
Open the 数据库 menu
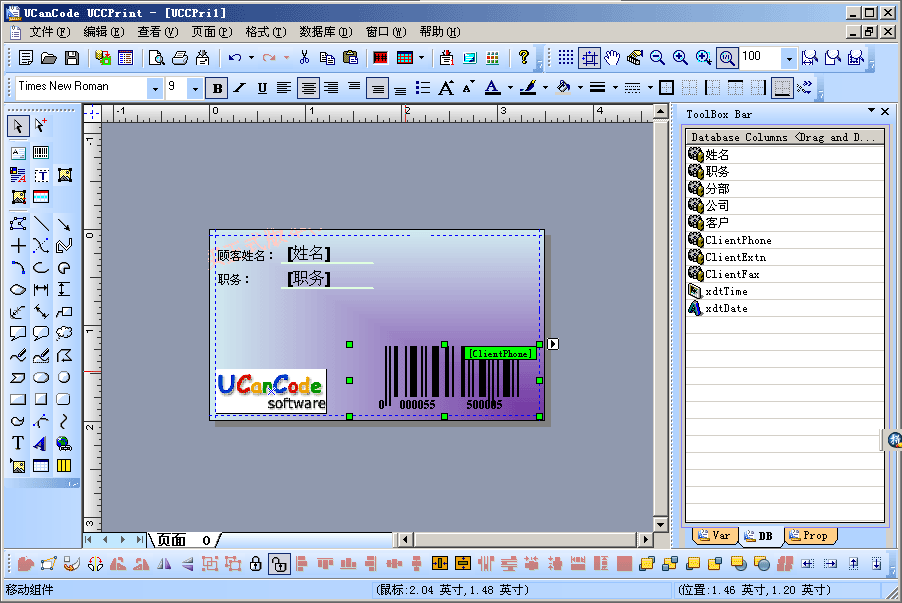pyautogui.click(x=325, y=32)
